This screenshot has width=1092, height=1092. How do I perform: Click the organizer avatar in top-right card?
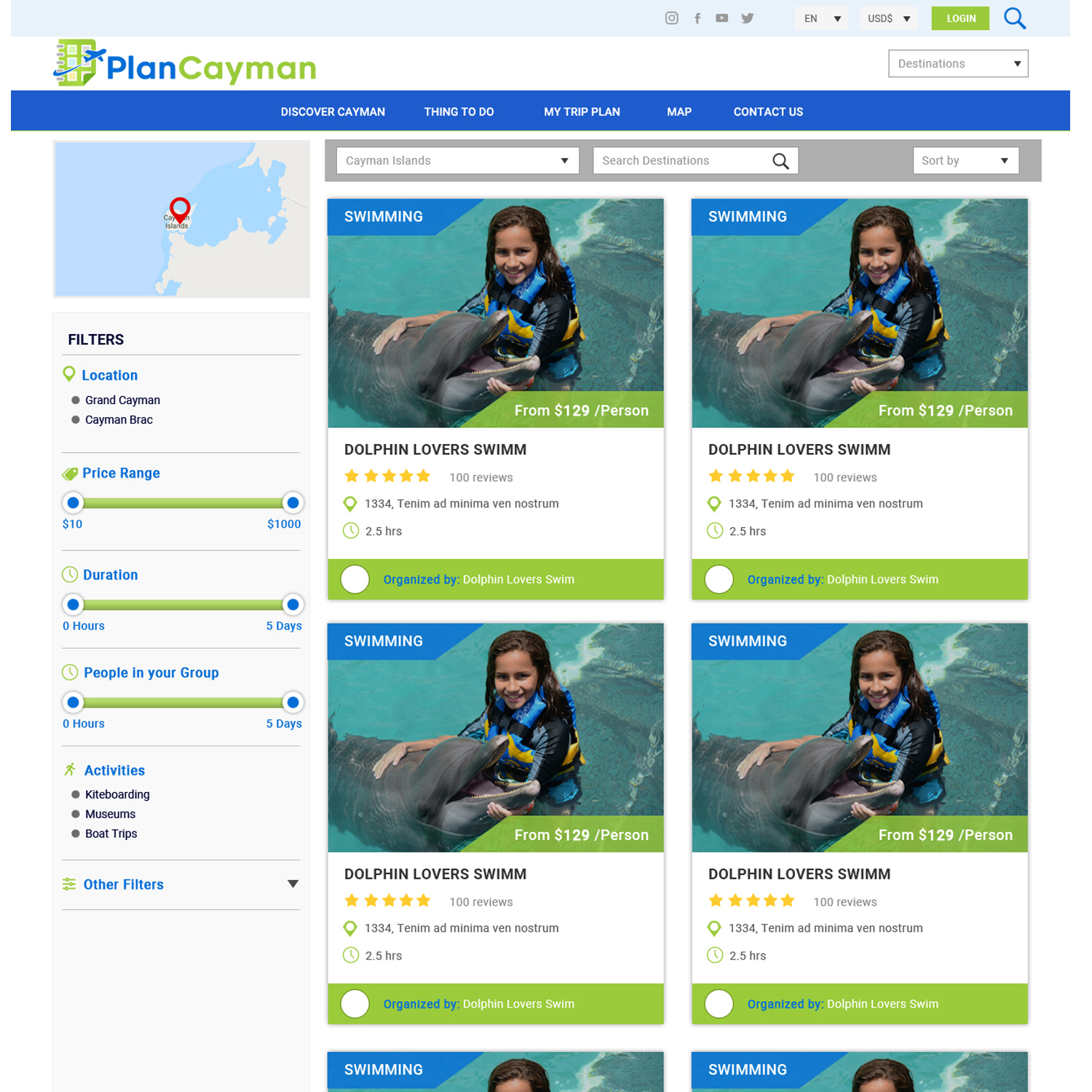tap(719, 579)
